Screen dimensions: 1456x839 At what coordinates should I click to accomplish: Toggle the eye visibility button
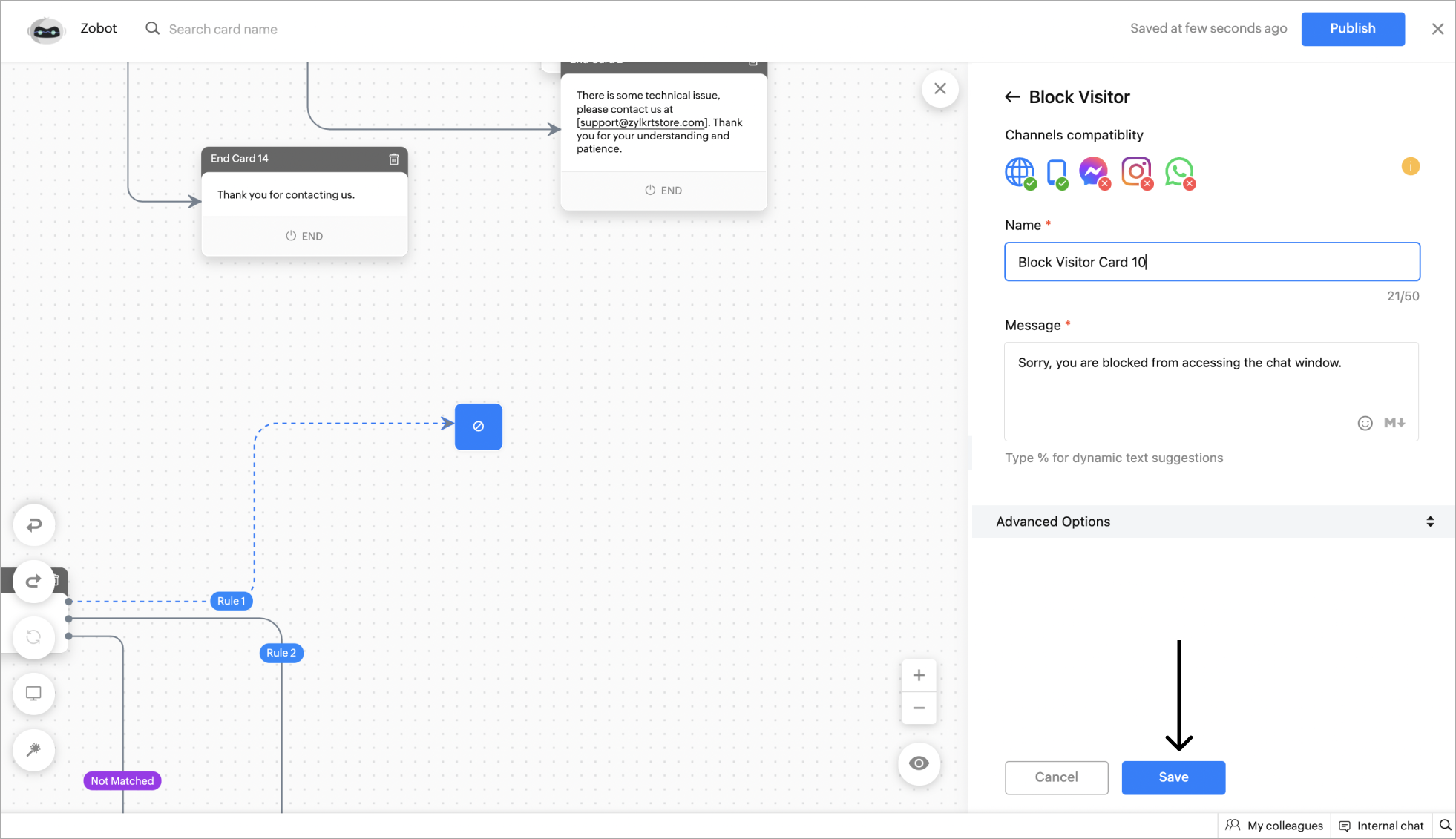(919, 763)
